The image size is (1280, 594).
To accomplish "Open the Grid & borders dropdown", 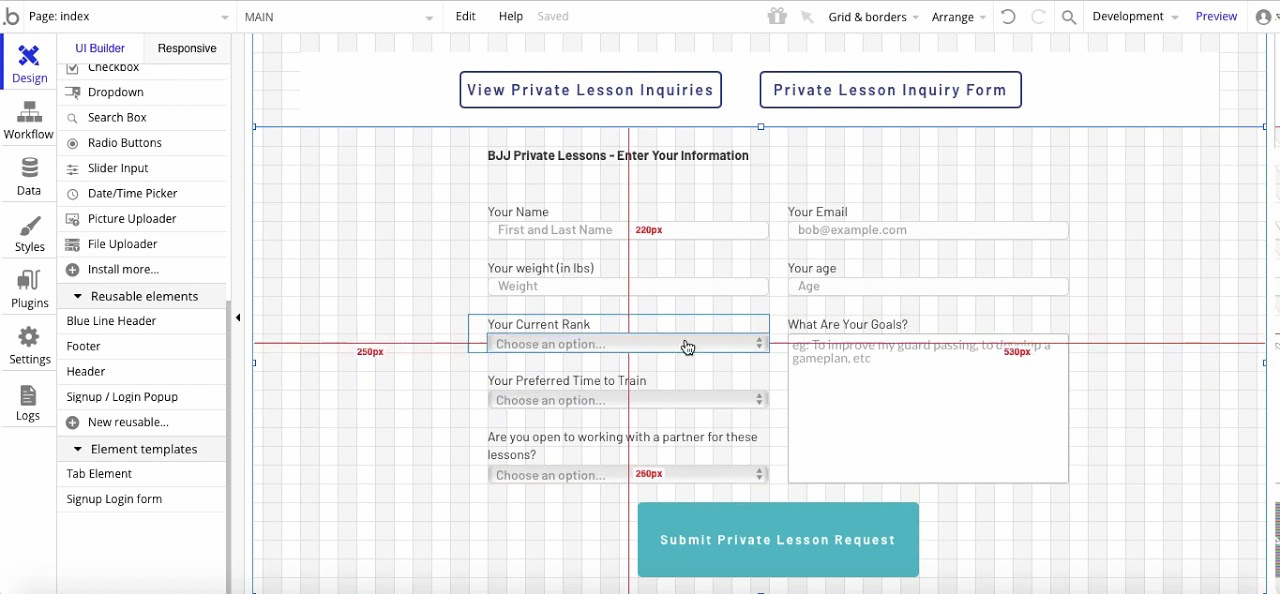I will click(x=873, y=17).
